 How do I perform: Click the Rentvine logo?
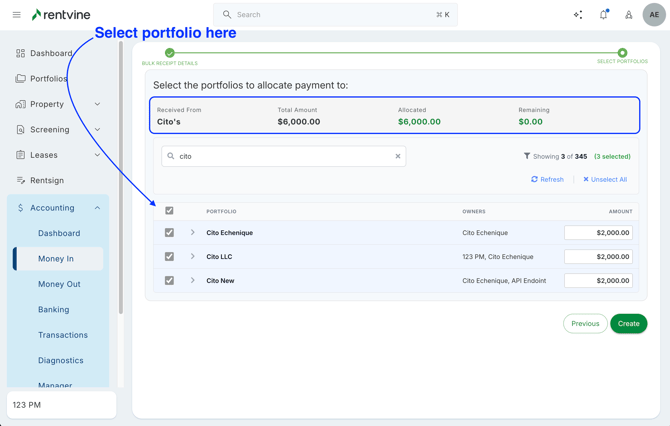tap(66, 15)
